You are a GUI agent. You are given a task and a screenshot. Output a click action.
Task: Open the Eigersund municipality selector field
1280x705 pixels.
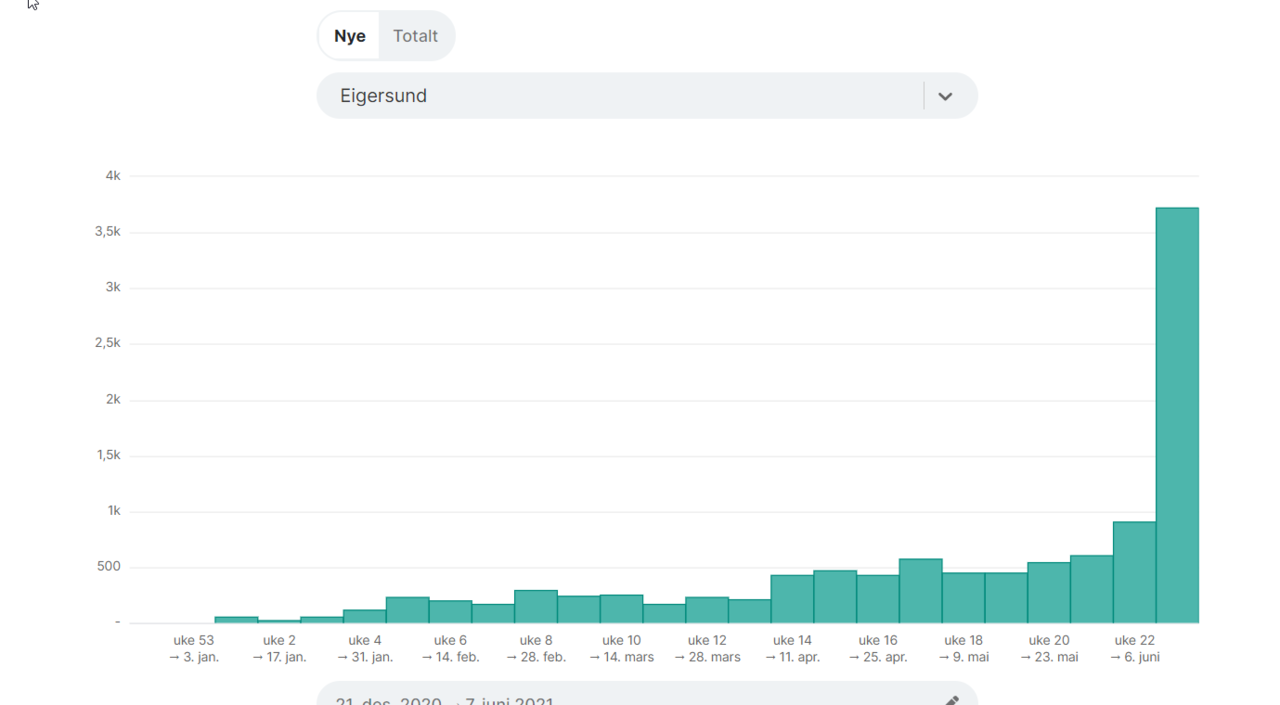pos(647,96)
